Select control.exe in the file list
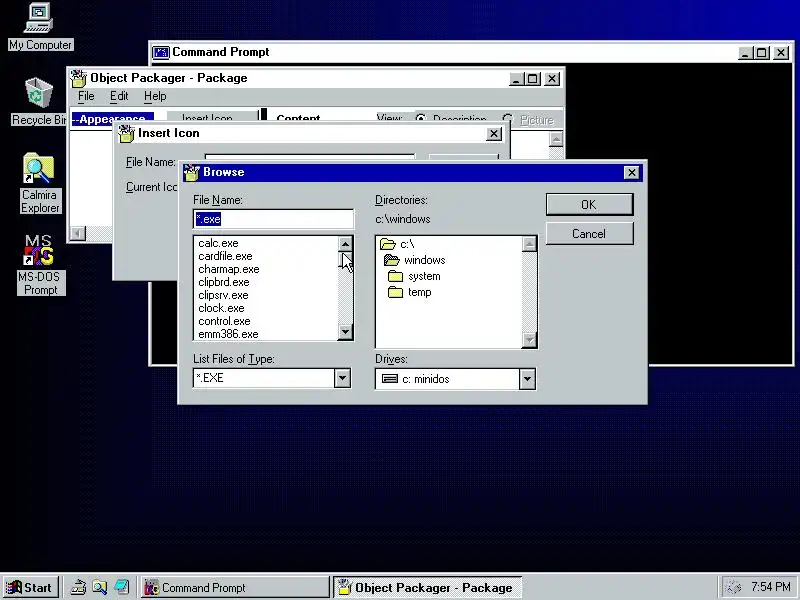The height and width of the screenshot is (600, 800). tap(224, 321)
